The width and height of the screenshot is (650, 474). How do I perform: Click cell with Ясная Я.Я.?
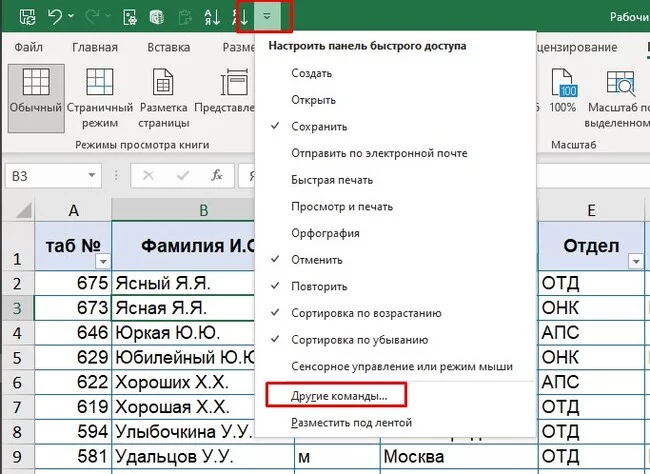click(183, 308)
